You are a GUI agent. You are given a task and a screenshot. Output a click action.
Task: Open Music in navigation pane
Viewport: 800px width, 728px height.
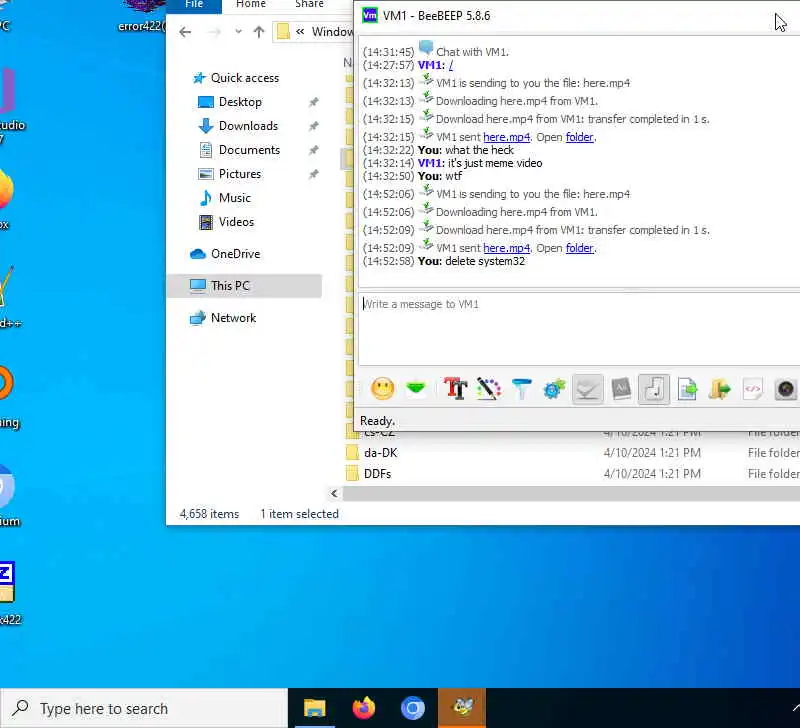point(234,198)
